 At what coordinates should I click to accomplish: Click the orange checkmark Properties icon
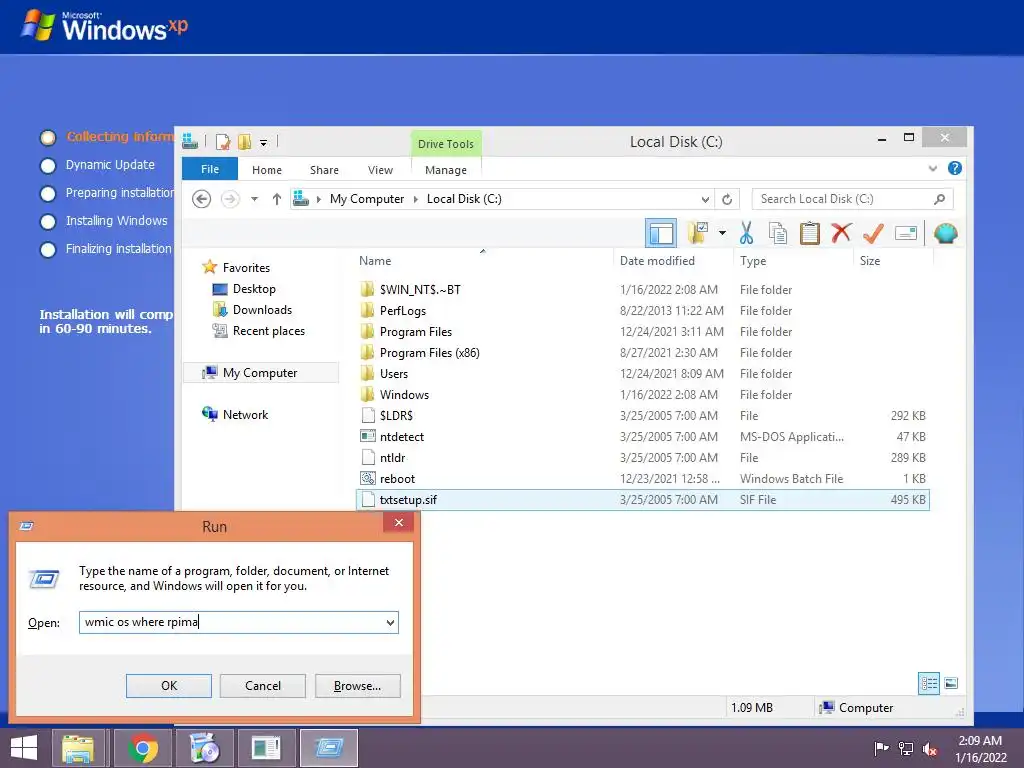(x=873, y=232)
